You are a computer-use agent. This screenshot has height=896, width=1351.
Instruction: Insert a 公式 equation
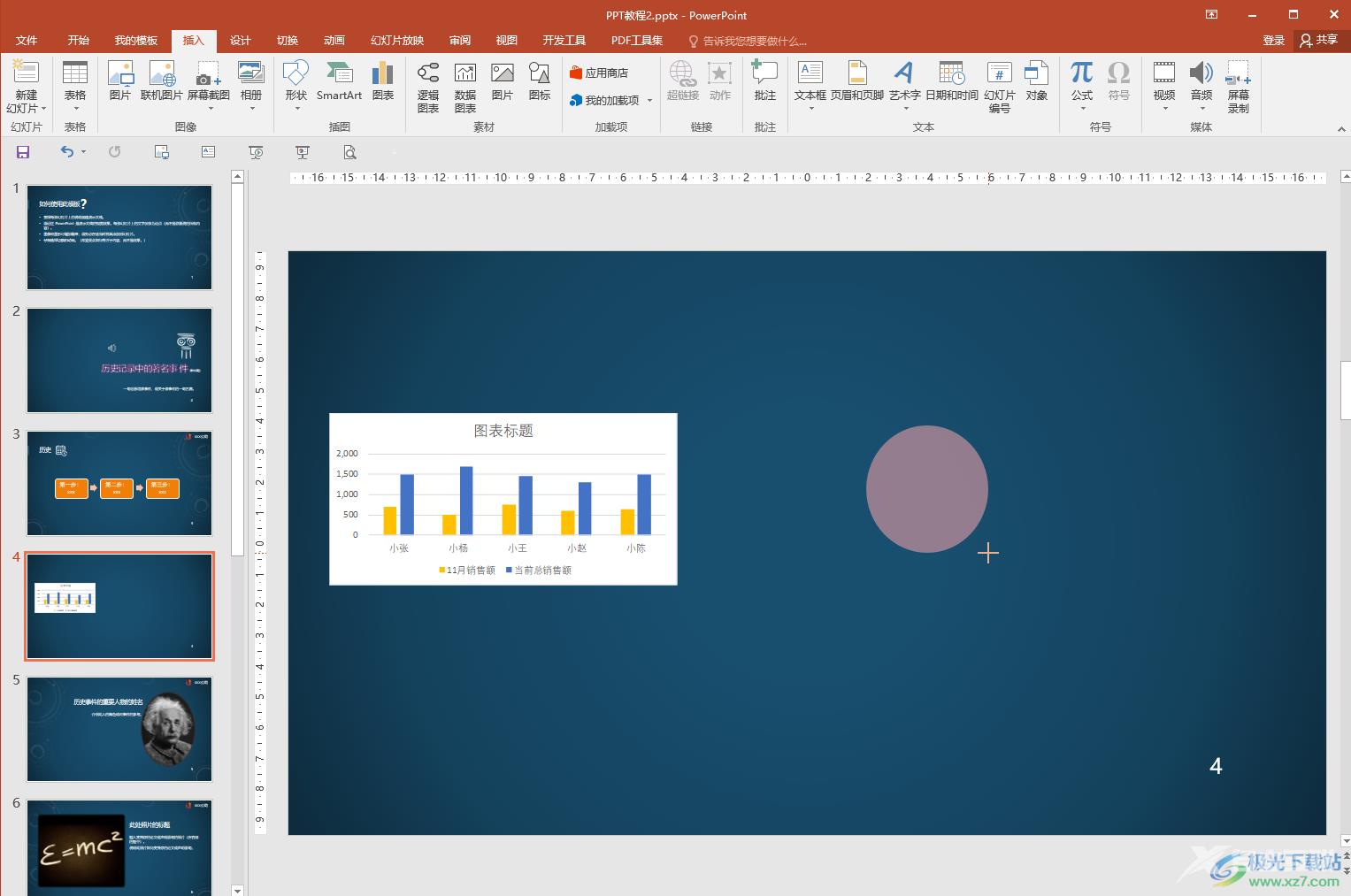click(1082, 73)
